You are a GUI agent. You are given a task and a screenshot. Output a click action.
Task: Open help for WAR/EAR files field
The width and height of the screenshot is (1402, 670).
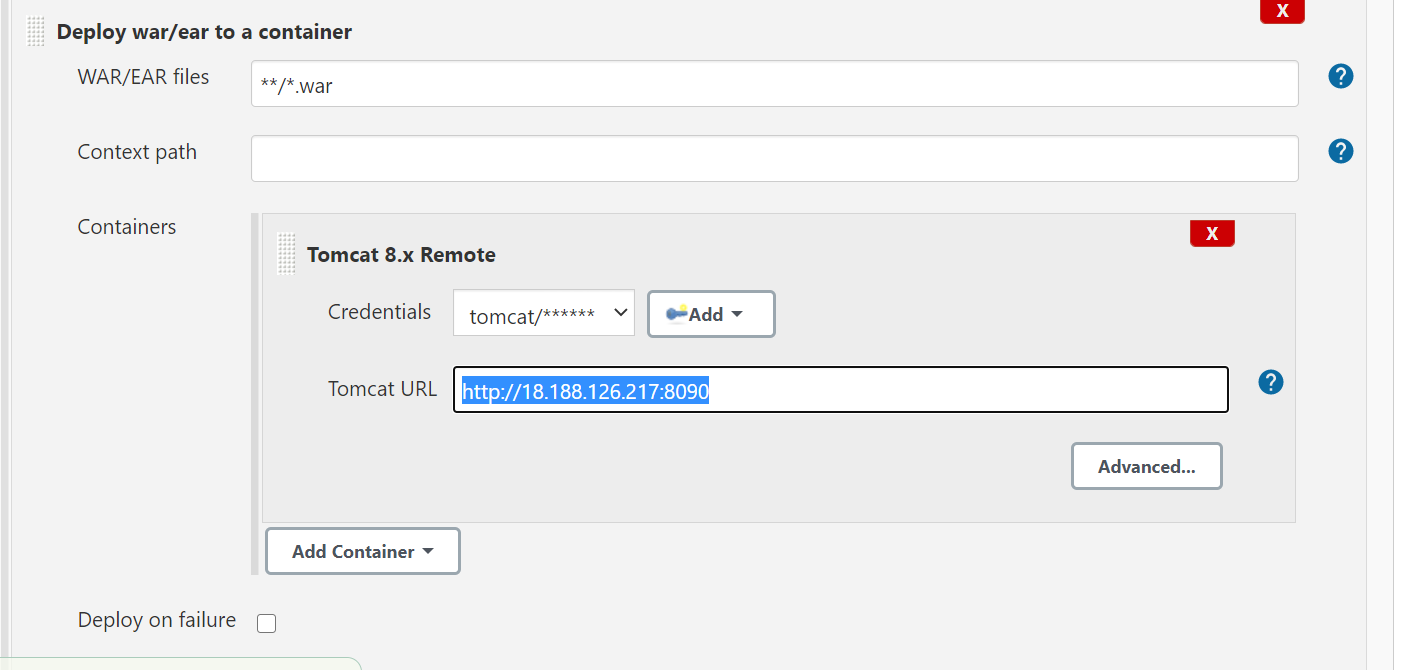coord(1341,76)
